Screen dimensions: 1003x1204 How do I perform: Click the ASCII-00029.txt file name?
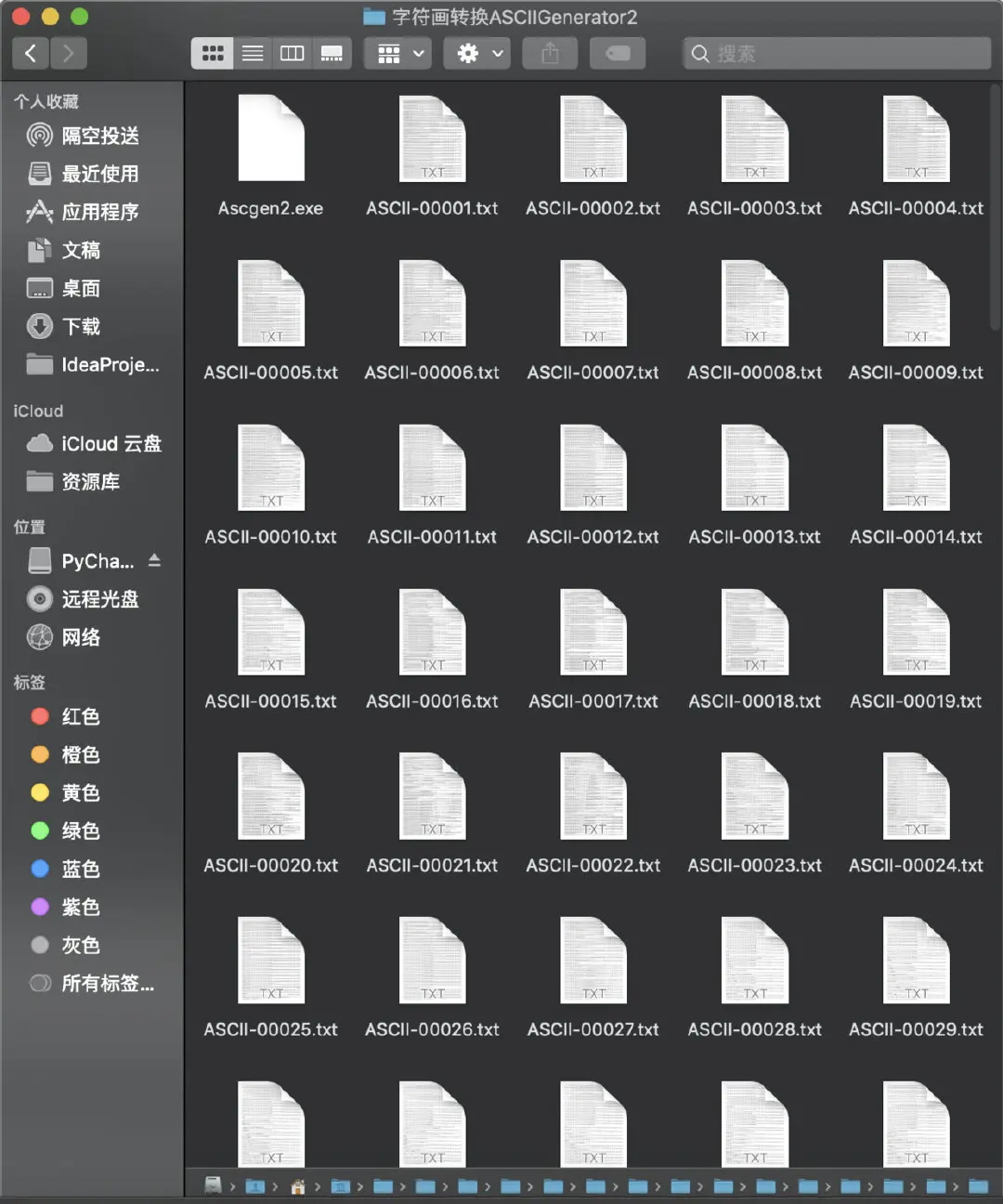click(x=916, y=1029)
